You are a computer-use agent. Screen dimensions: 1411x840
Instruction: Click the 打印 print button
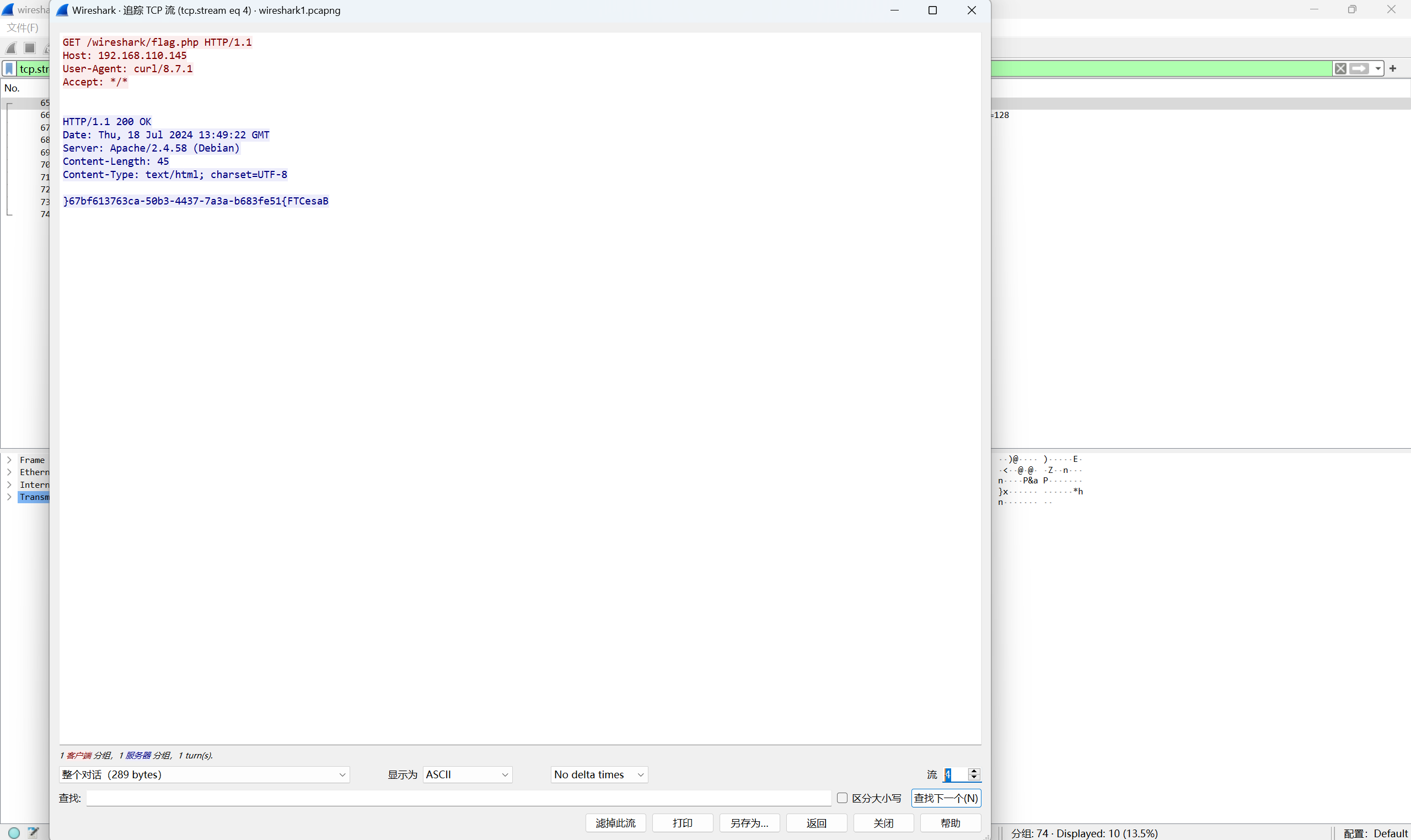(x=682, y=822)
